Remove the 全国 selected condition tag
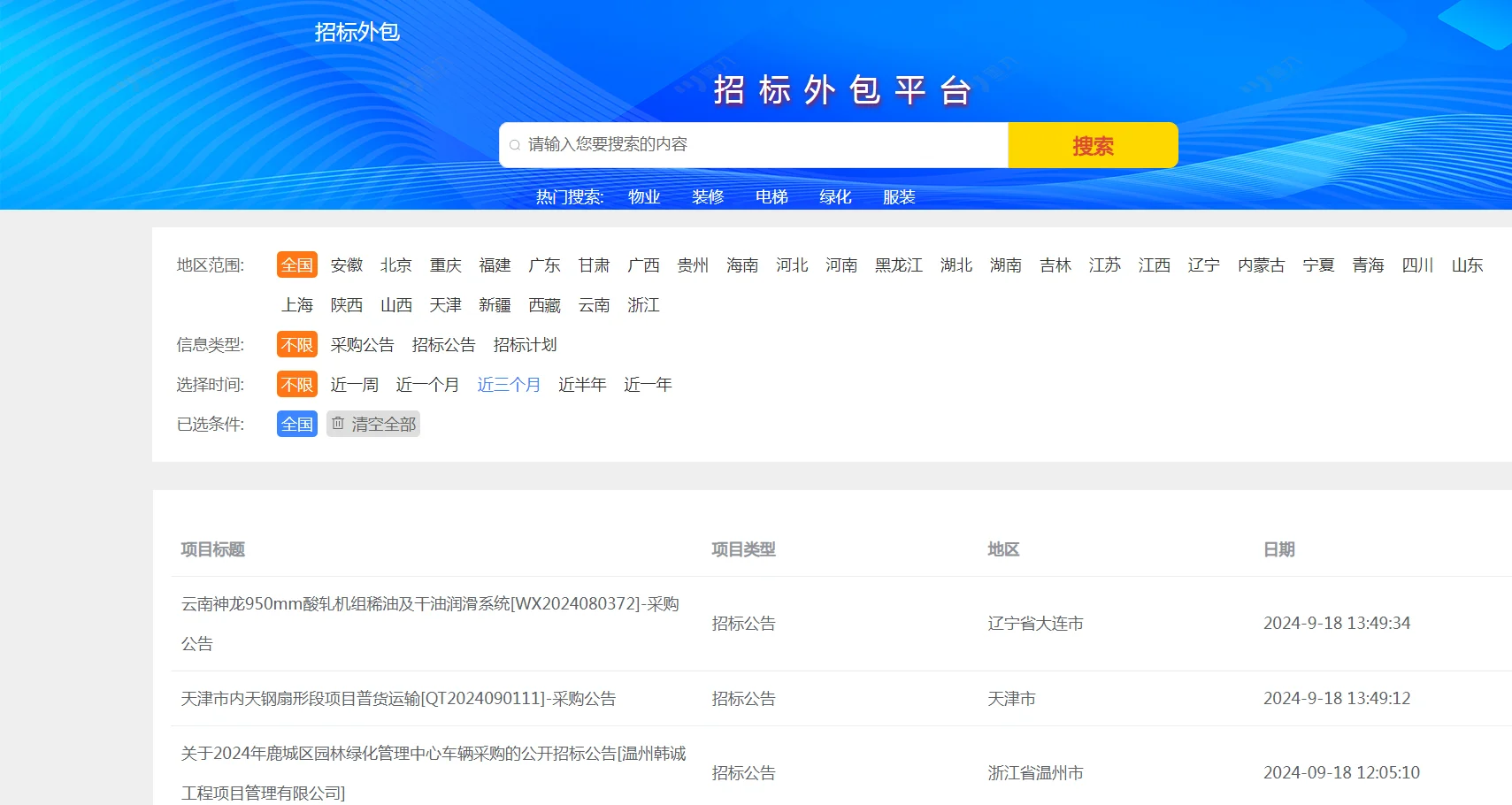This screenshot has width=1512, height=805. (296, 423)
